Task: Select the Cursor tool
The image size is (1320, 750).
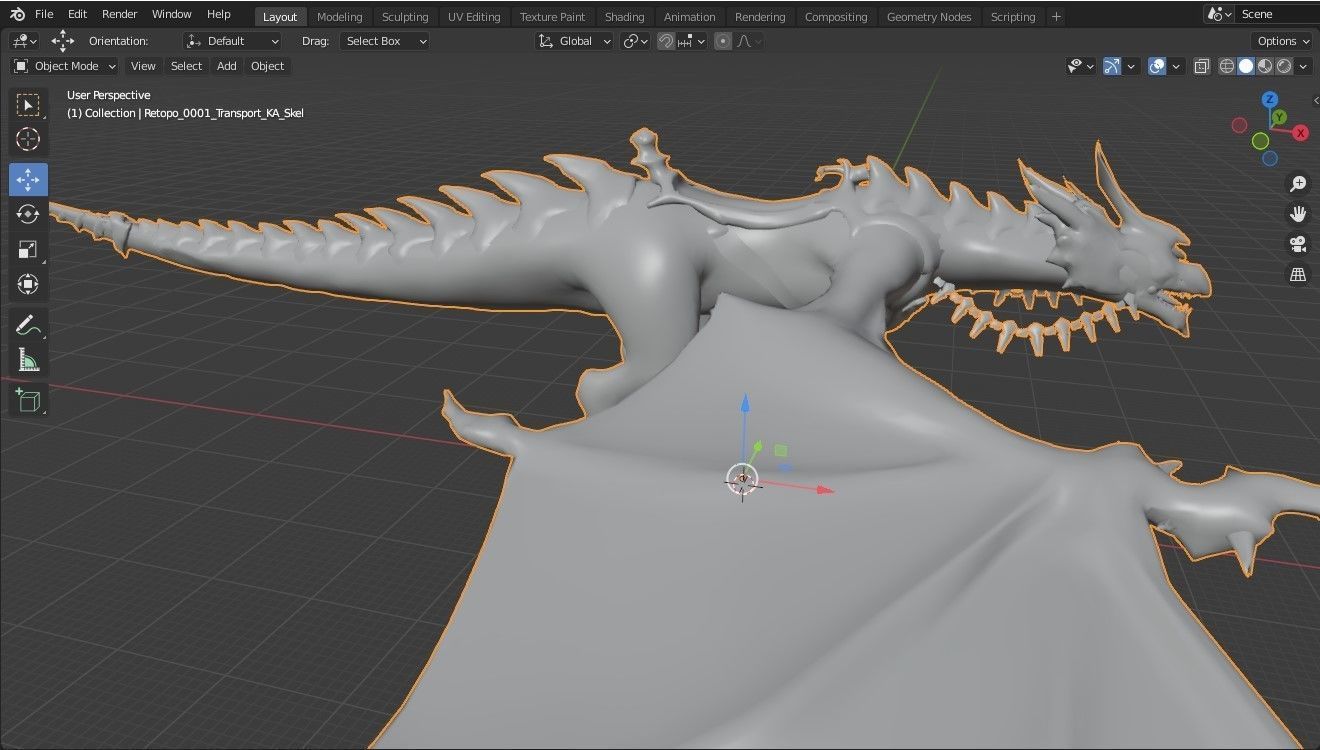Action: (x=28, y=140)
